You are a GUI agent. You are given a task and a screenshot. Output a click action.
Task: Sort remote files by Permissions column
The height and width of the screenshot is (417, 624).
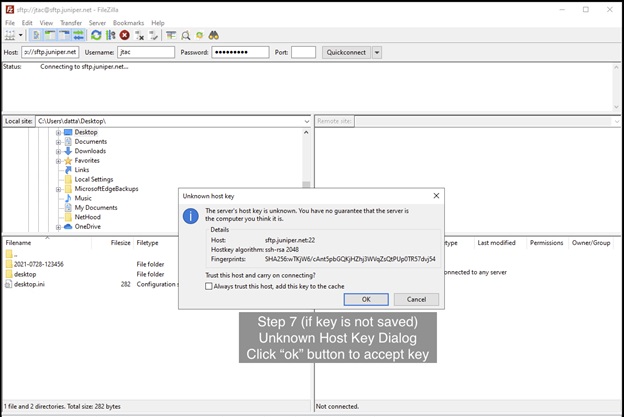click(x=546, y=243)
